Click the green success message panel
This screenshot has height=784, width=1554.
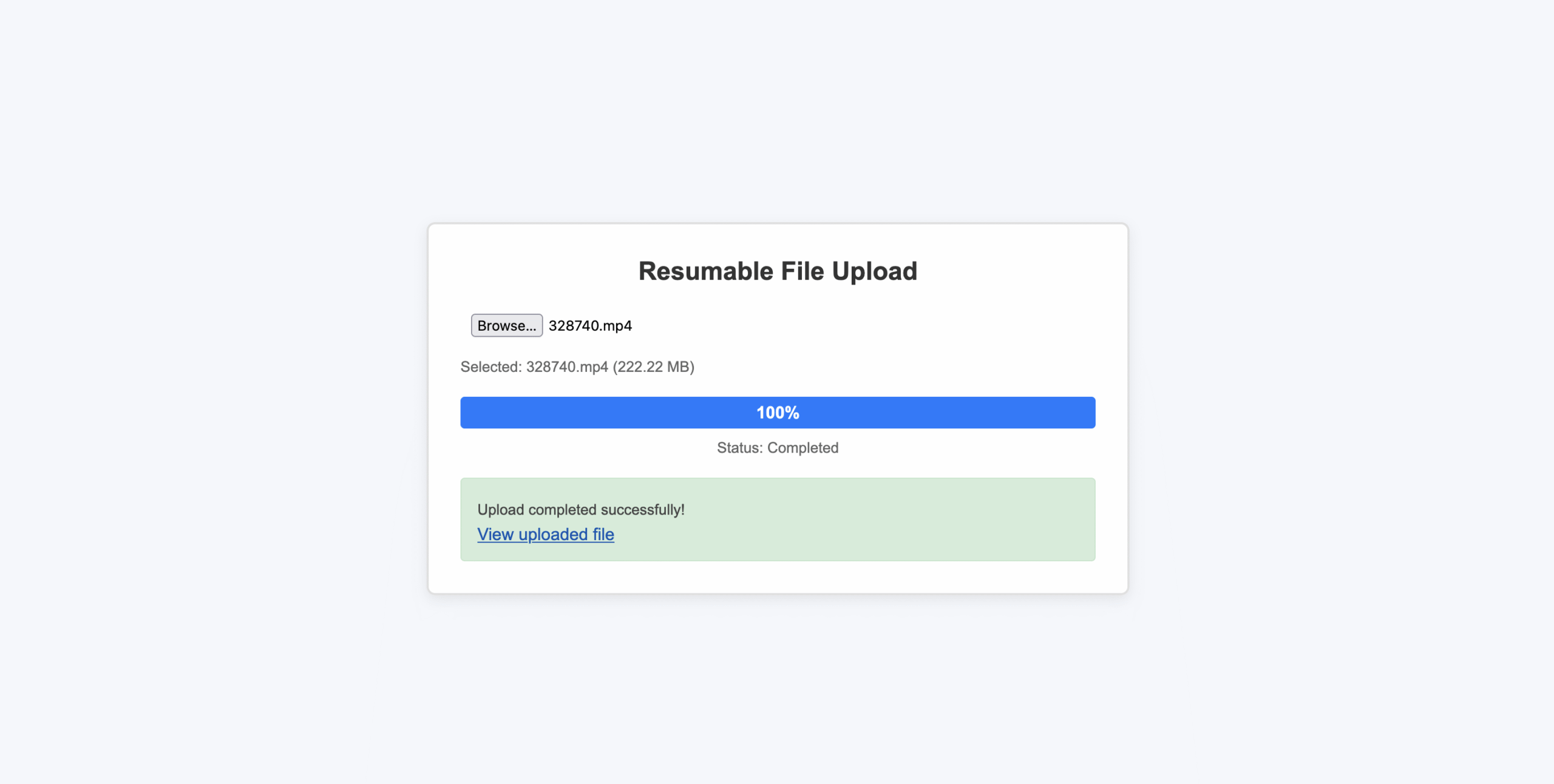777,519
